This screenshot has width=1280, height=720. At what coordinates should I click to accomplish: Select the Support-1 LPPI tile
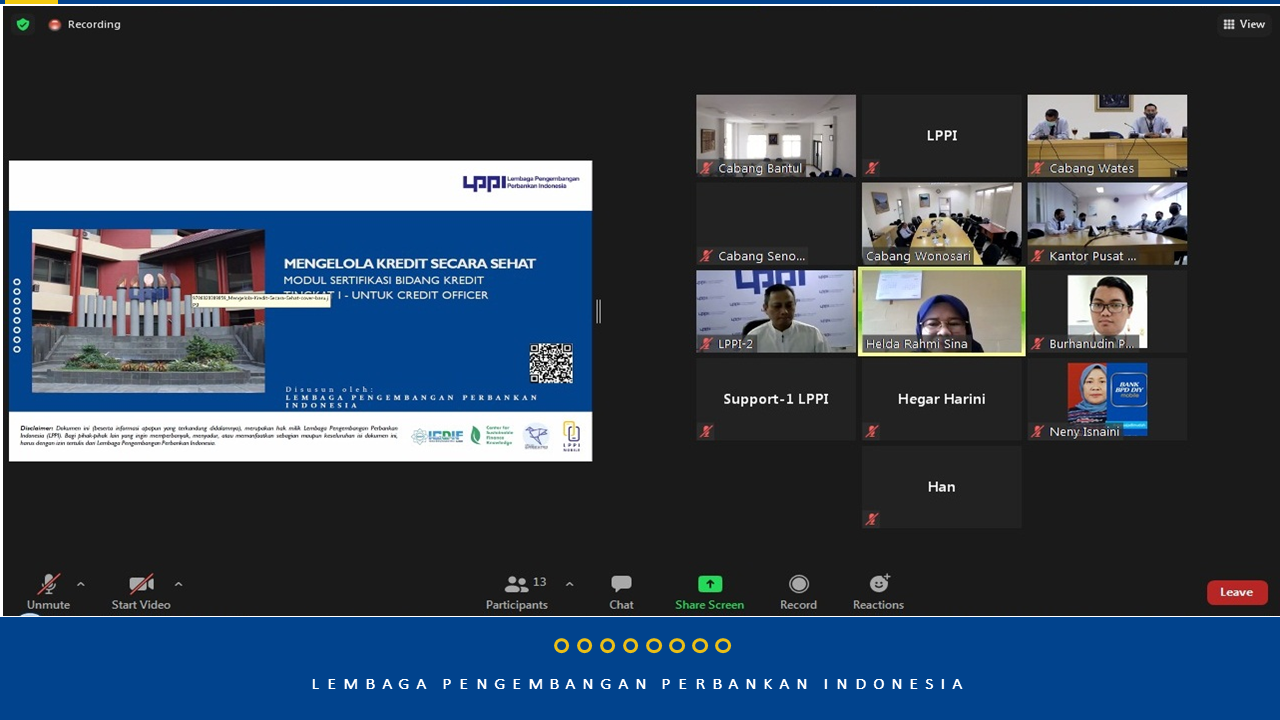pos(776,399)
